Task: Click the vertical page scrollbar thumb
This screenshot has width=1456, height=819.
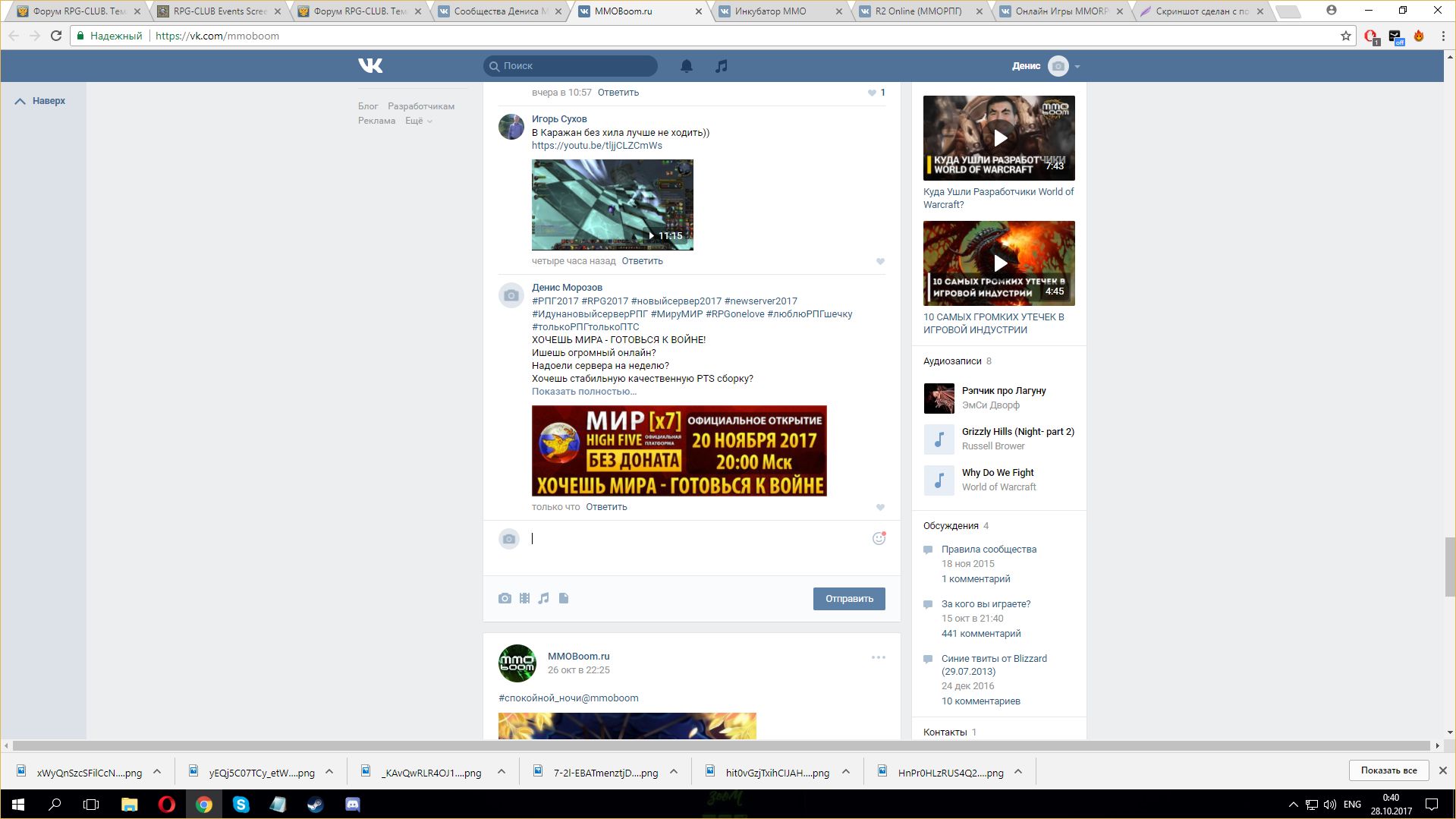Action: click(1450, 567)
